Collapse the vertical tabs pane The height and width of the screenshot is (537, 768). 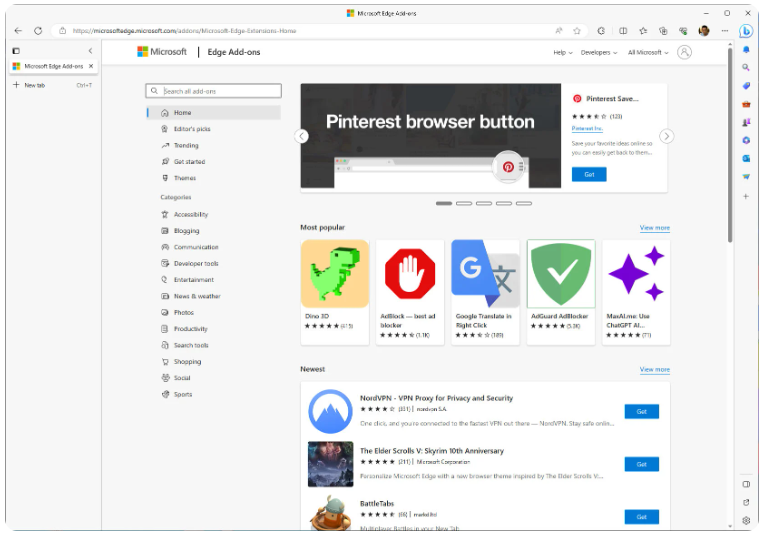tap(90, 50)
